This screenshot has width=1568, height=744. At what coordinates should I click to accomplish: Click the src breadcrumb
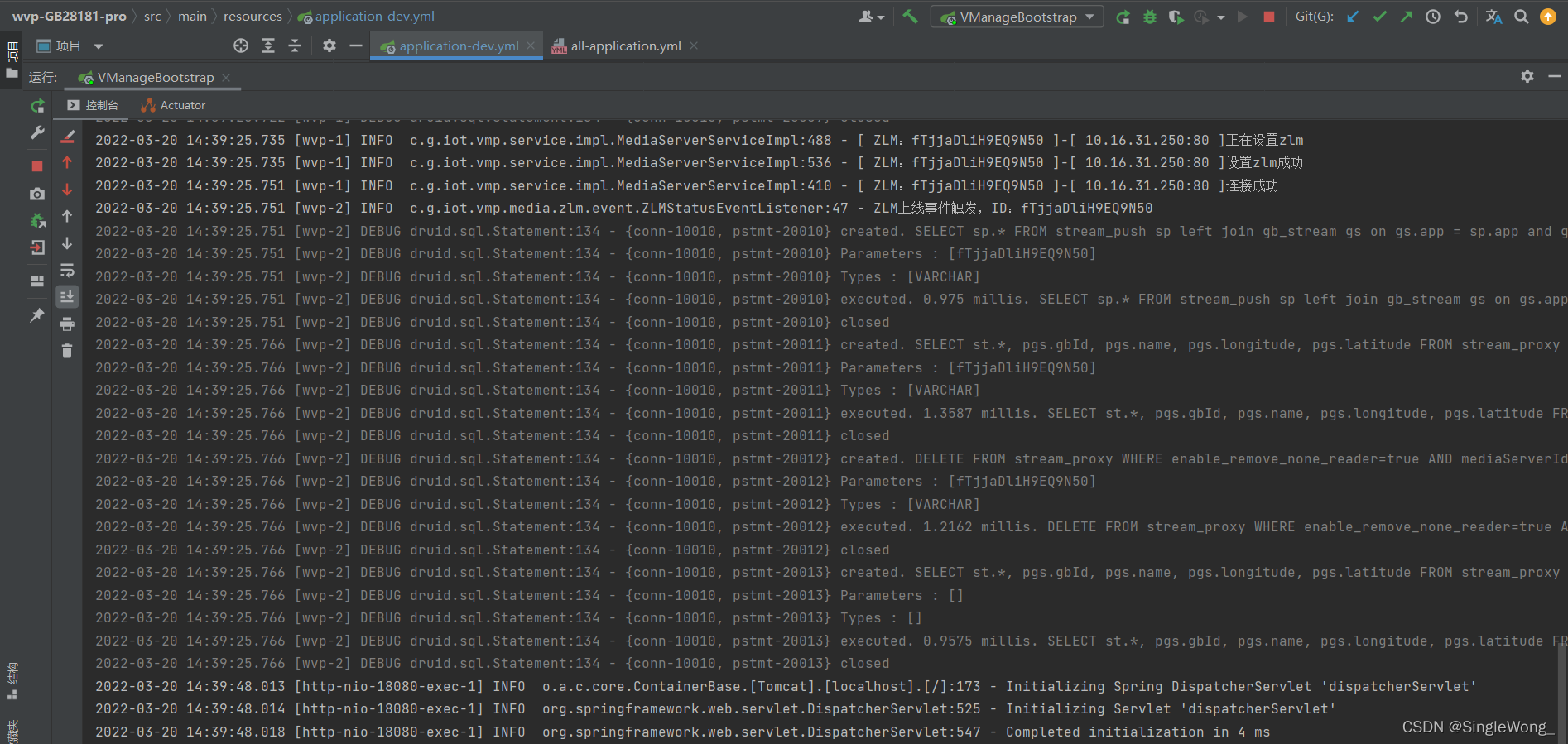152,17
